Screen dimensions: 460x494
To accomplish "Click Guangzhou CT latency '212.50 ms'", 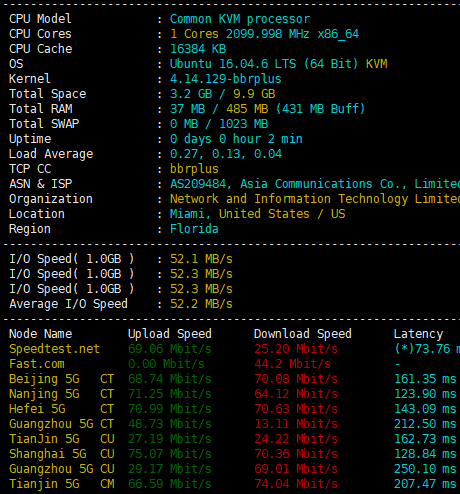I will tap(425, 424).
